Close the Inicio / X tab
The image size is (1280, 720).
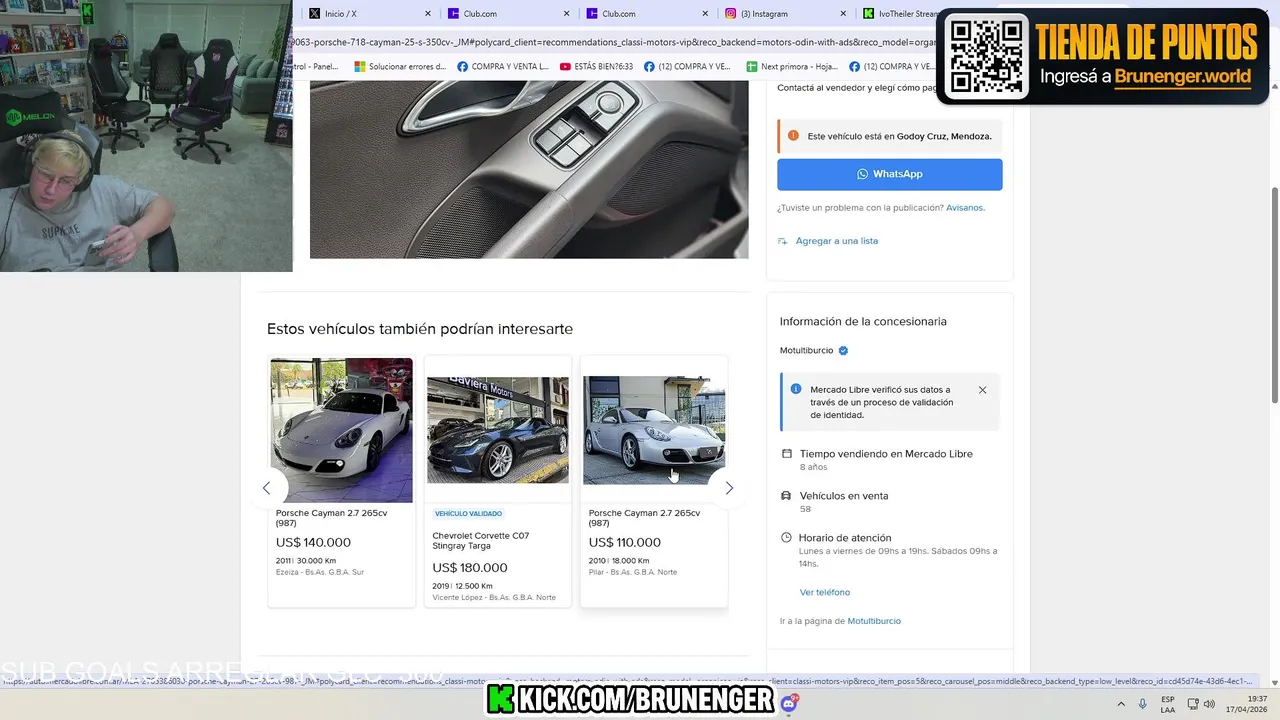coord(429,14)
